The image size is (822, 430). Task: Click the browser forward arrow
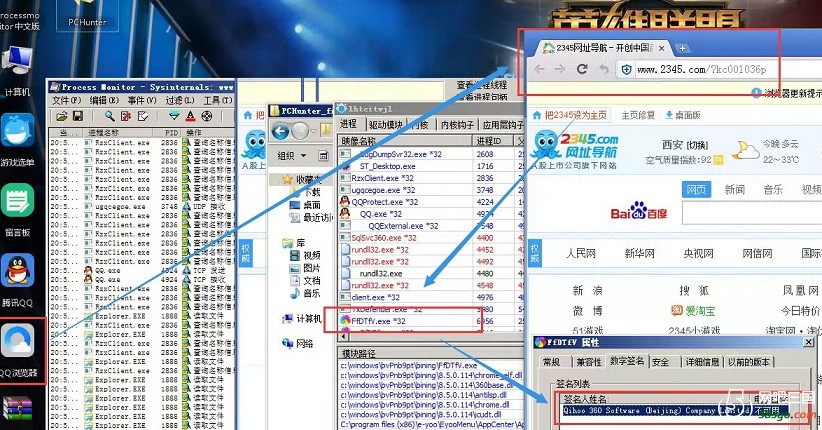pos(559,69)
